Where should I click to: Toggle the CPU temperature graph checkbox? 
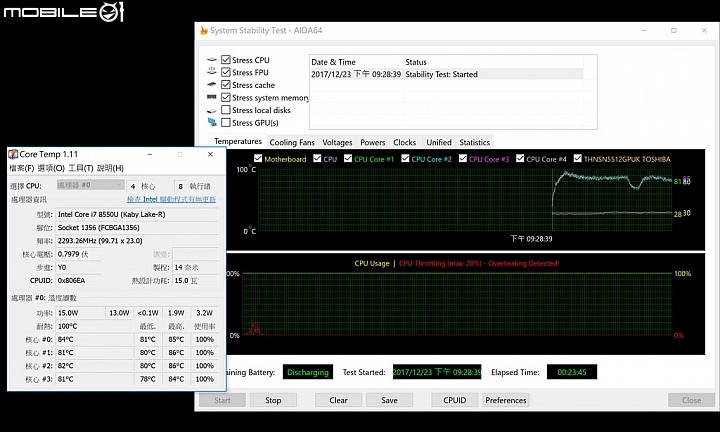[317, 158]
